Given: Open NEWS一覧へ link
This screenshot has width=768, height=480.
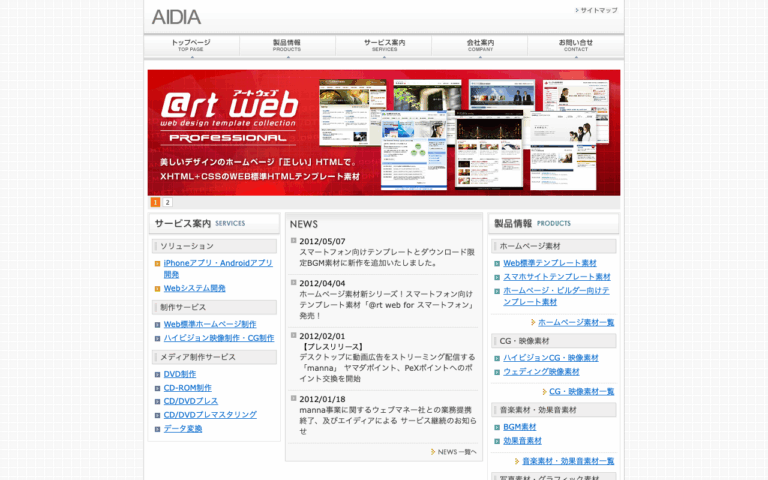Looking at the screenshot, I should [x=456, y=452].
